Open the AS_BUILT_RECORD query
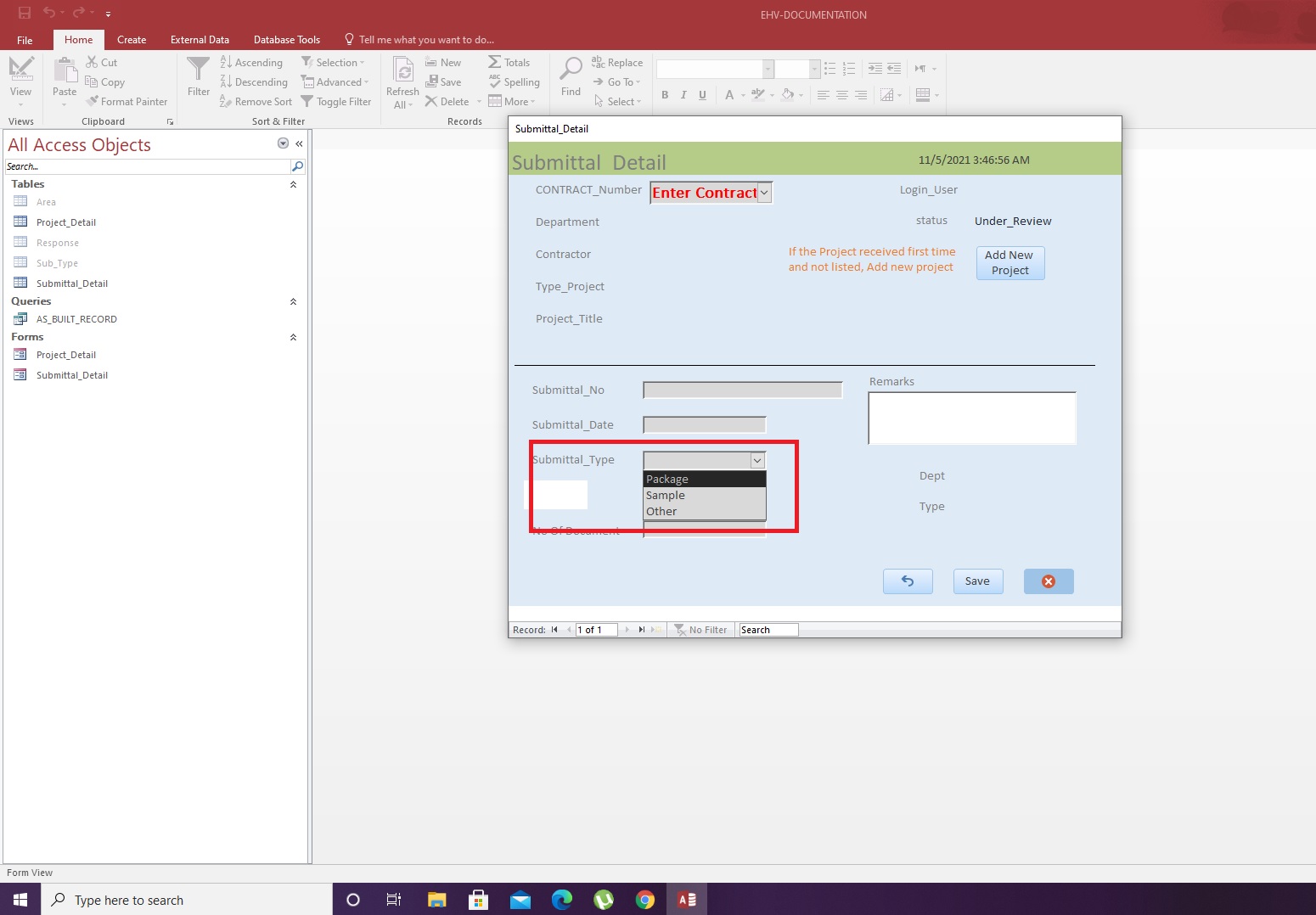 tap(76, 319)
